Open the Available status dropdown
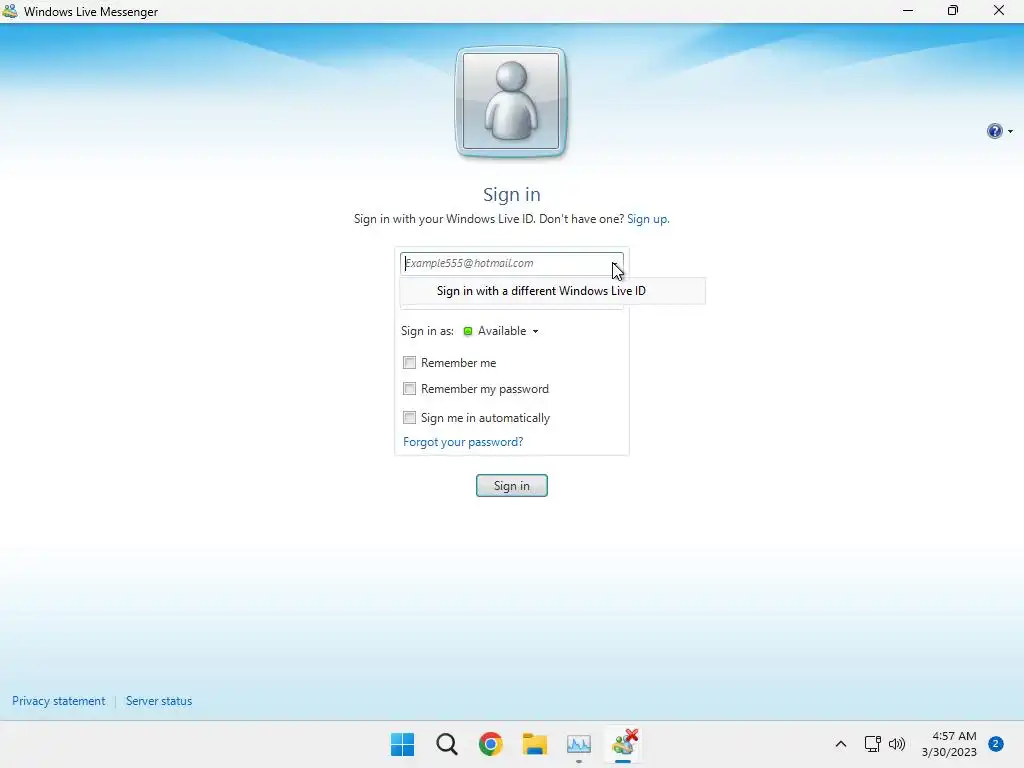This screenshot has width=1024, height=768. (502, 331)
